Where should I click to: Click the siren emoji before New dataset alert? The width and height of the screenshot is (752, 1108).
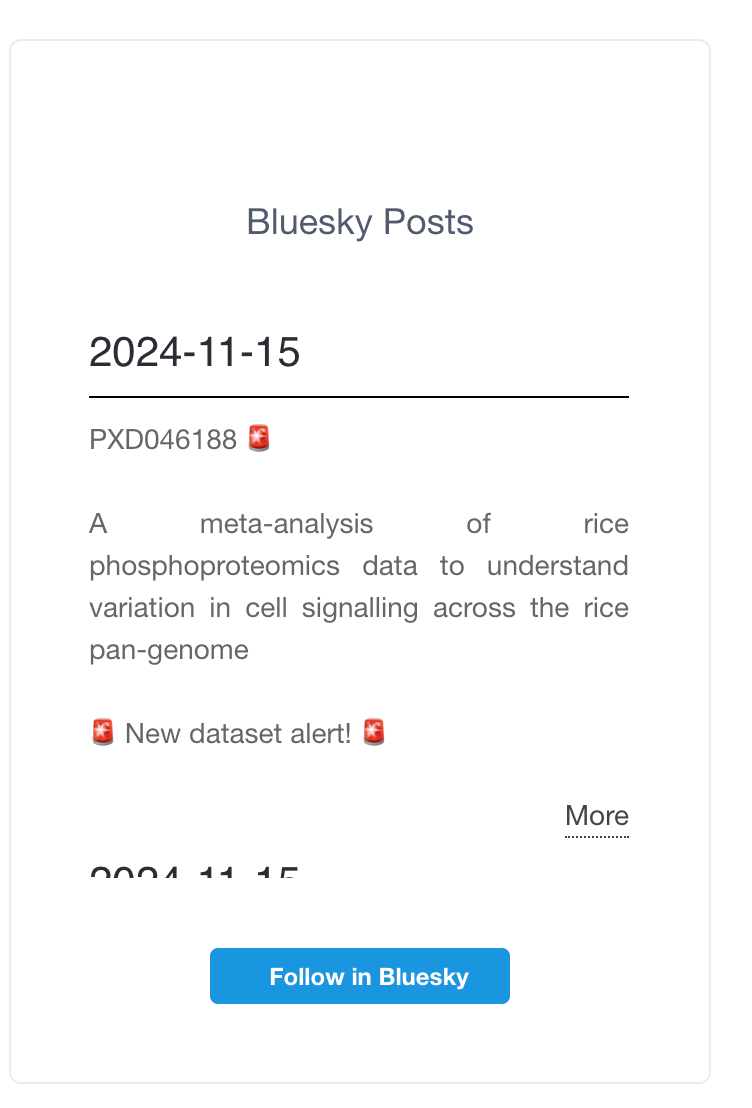(102, 733)
